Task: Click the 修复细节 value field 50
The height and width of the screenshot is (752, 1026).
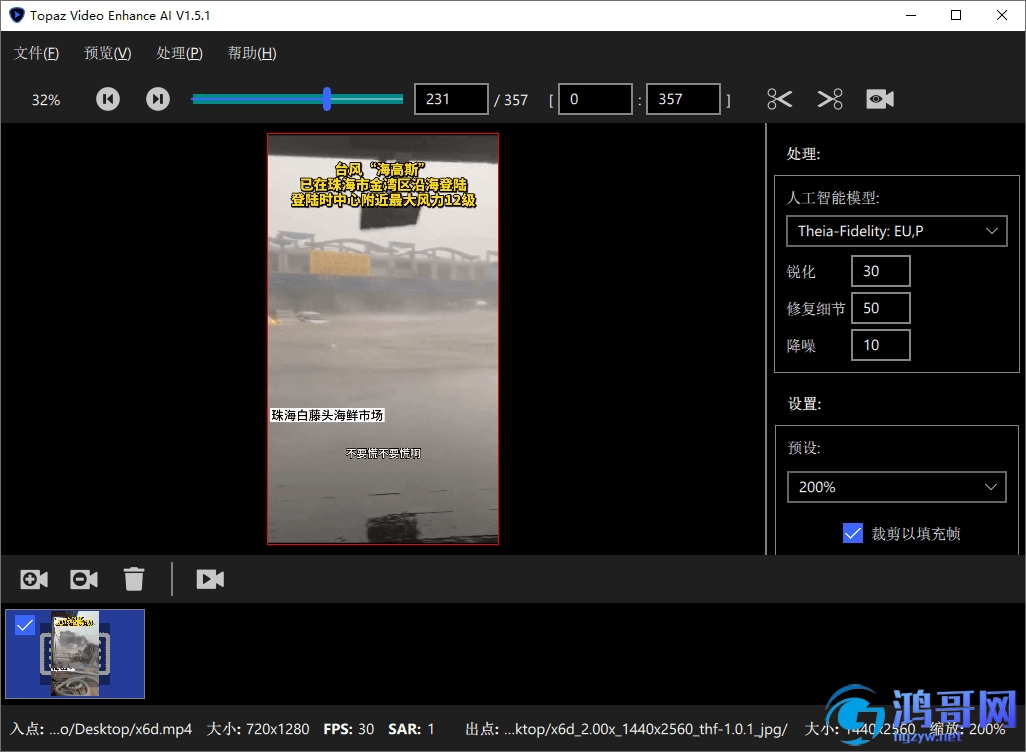Action: pyautogui.click(x=881, y=308)
